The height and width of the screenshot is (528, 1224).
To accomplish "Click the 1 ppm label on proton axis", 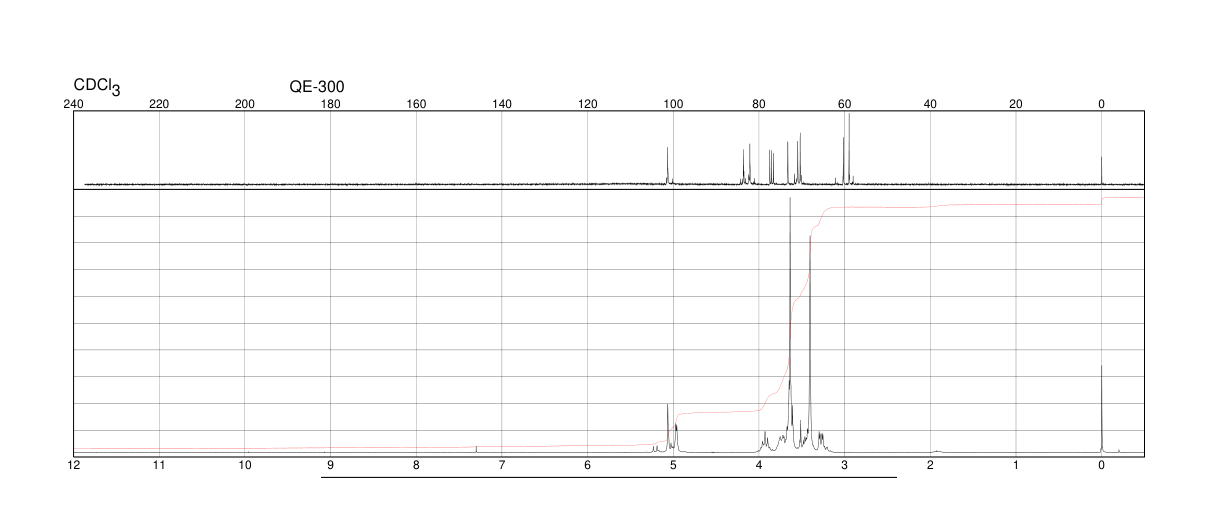I will (x=1016, y=465).
